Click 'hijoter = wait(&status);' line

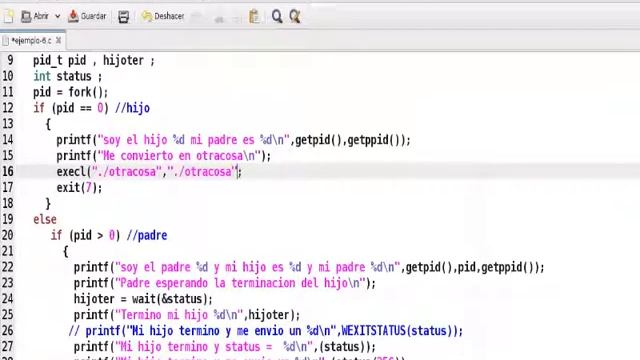143,299
